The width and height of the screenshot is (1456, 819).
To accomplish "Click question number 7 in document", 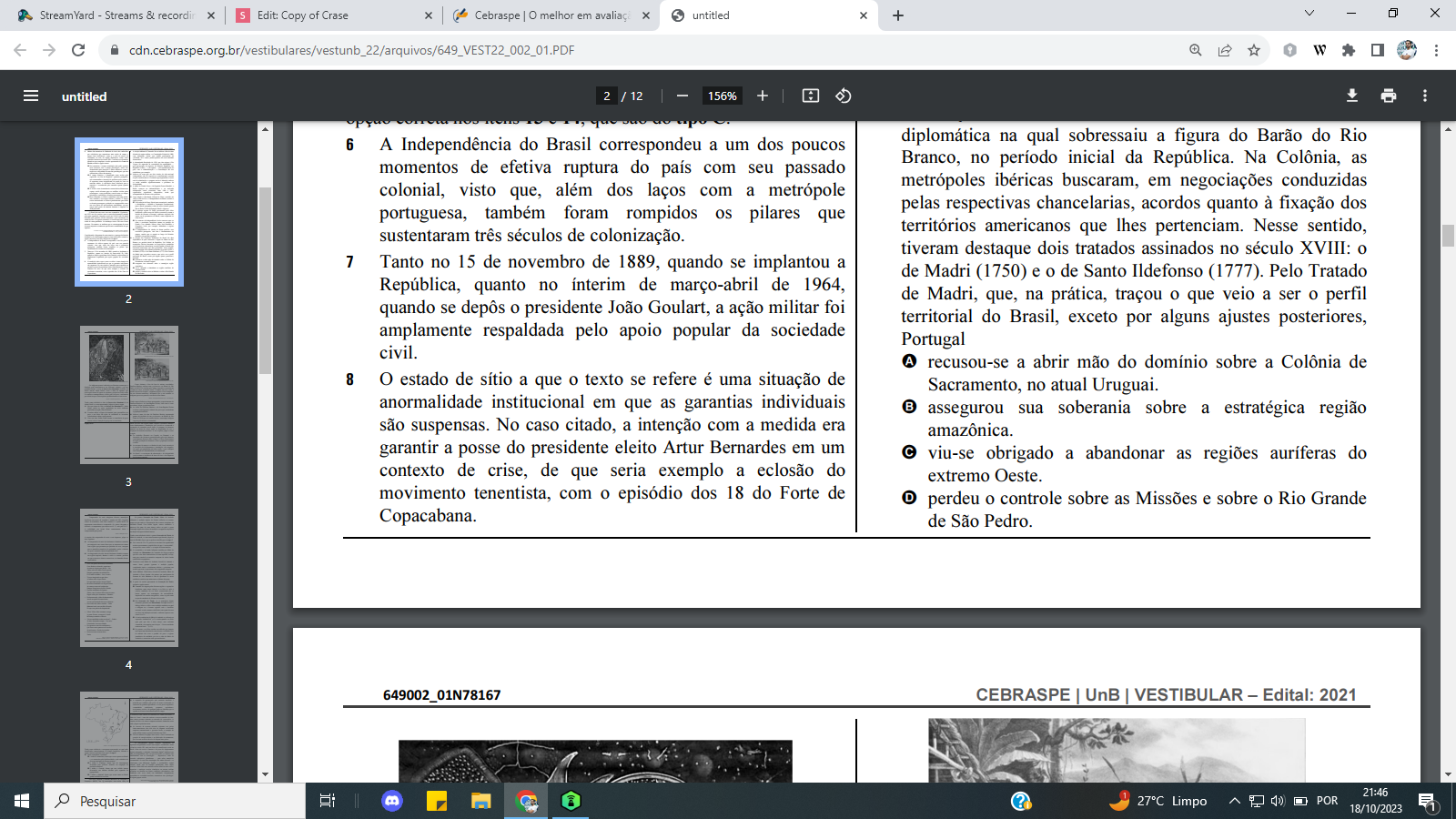I will click(349, 262).
